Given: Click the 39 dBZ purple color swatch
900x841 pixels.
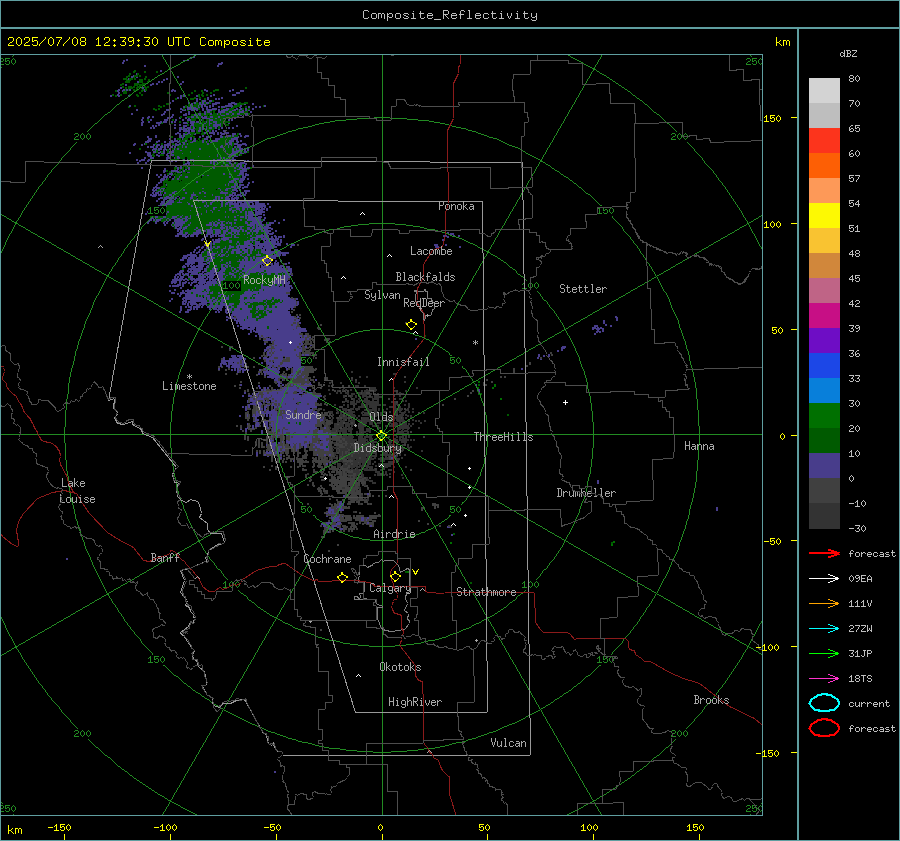Looking at the screenshot, I should point(824,341).
